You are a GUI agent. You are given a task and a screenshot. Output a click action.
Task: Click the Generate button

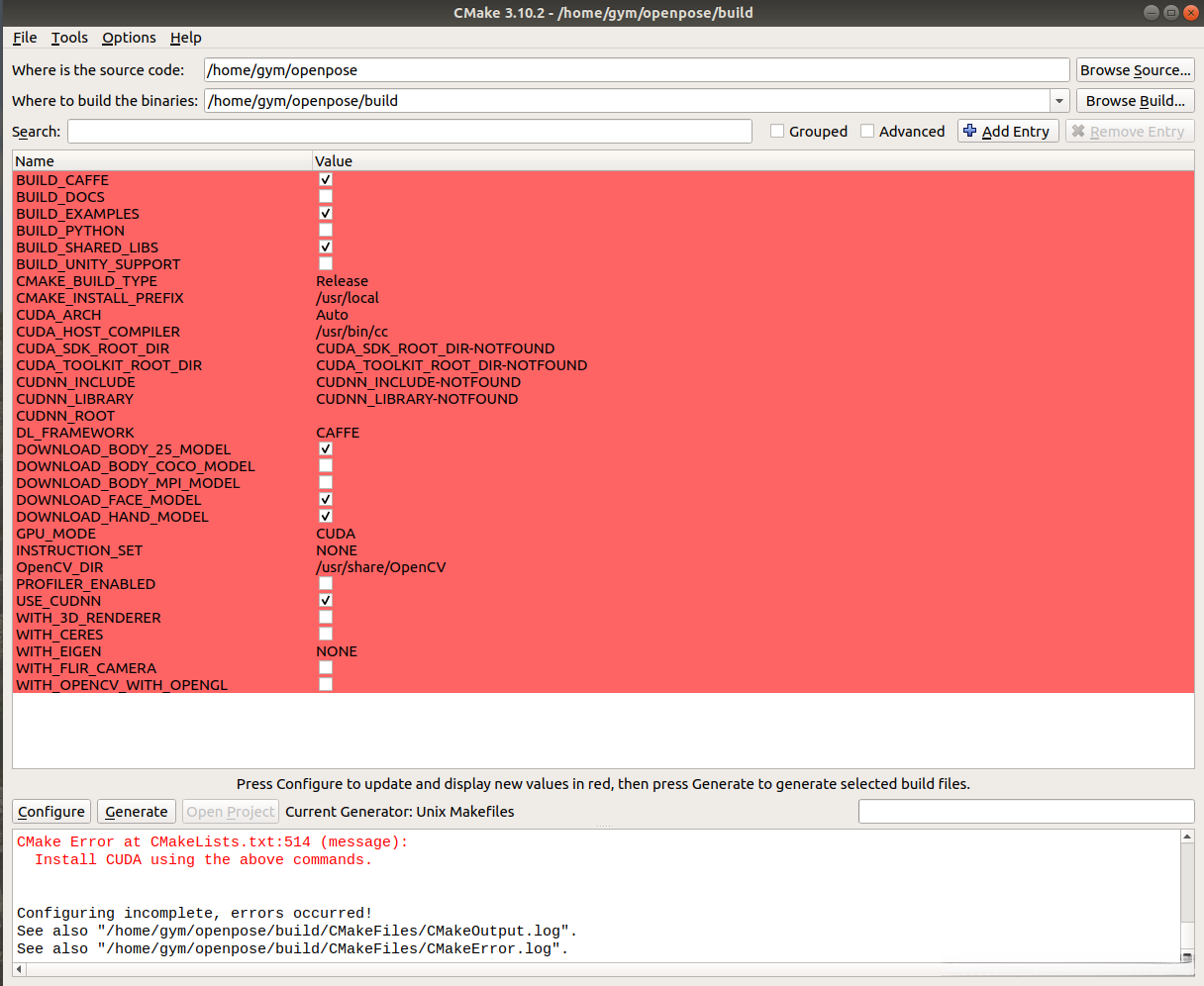pos(137,812)
